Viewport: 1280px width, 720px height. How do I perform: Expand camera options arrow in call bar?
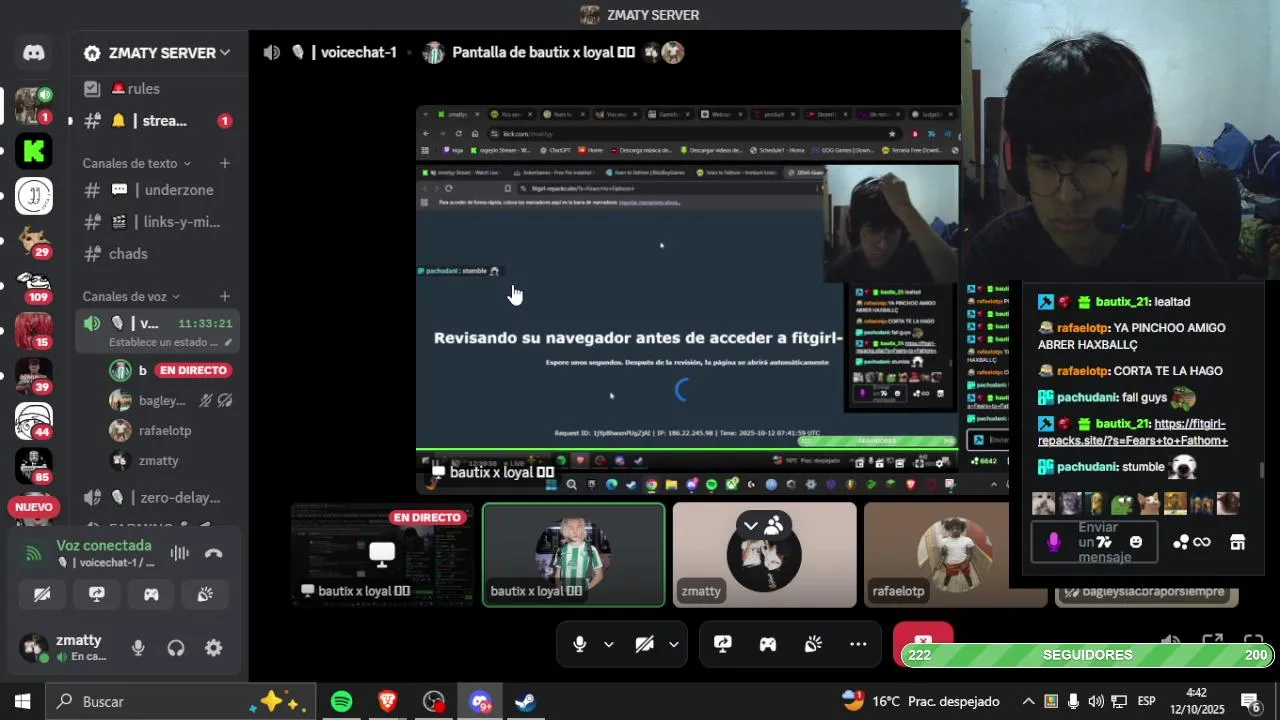pos(673,645)
